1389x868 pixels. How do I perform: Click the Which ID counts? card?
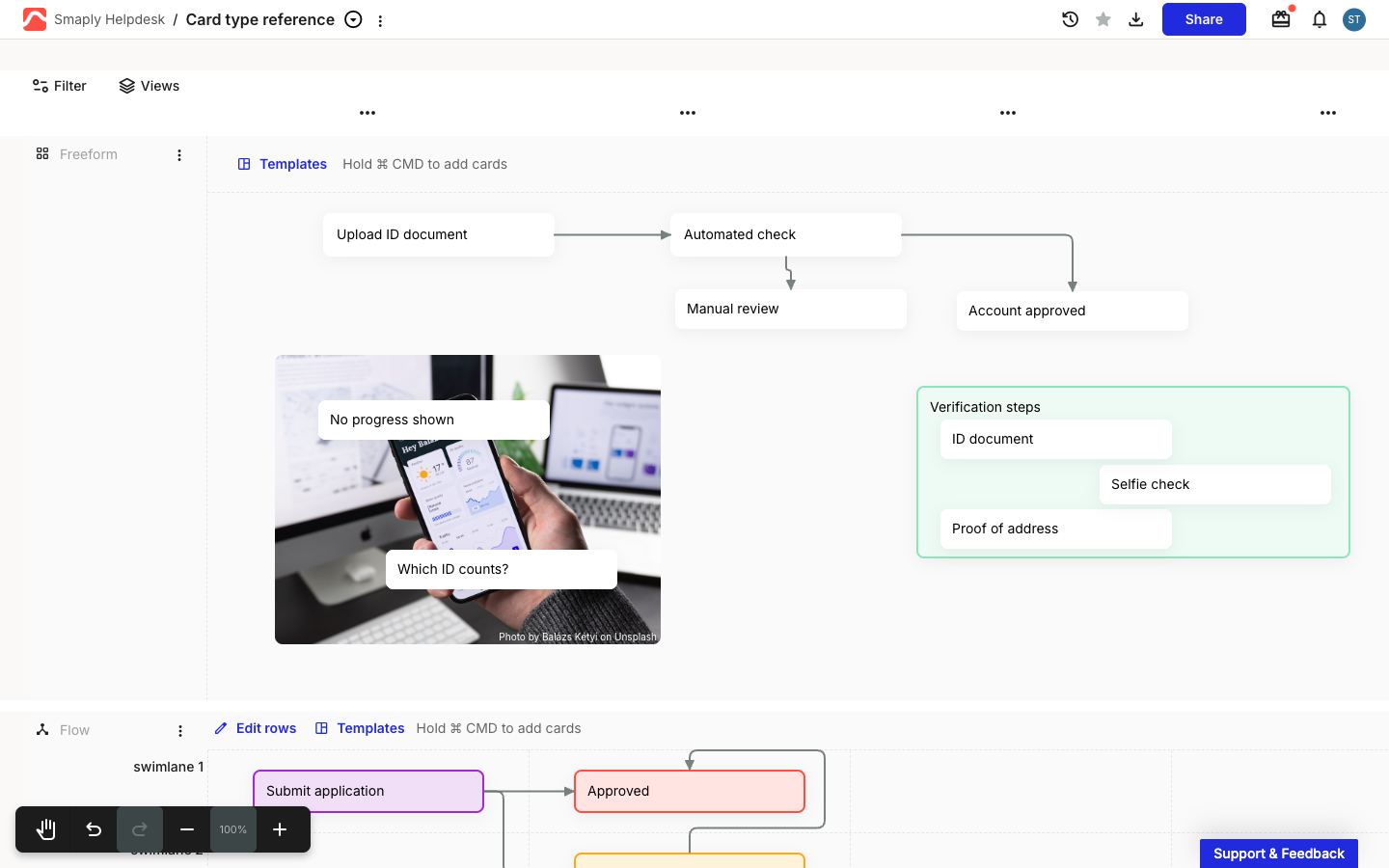502,569
